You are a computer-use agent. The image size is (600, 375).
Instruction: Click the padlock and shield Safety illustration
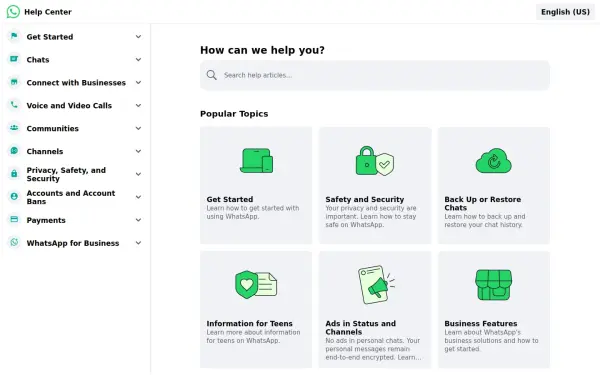375,161
